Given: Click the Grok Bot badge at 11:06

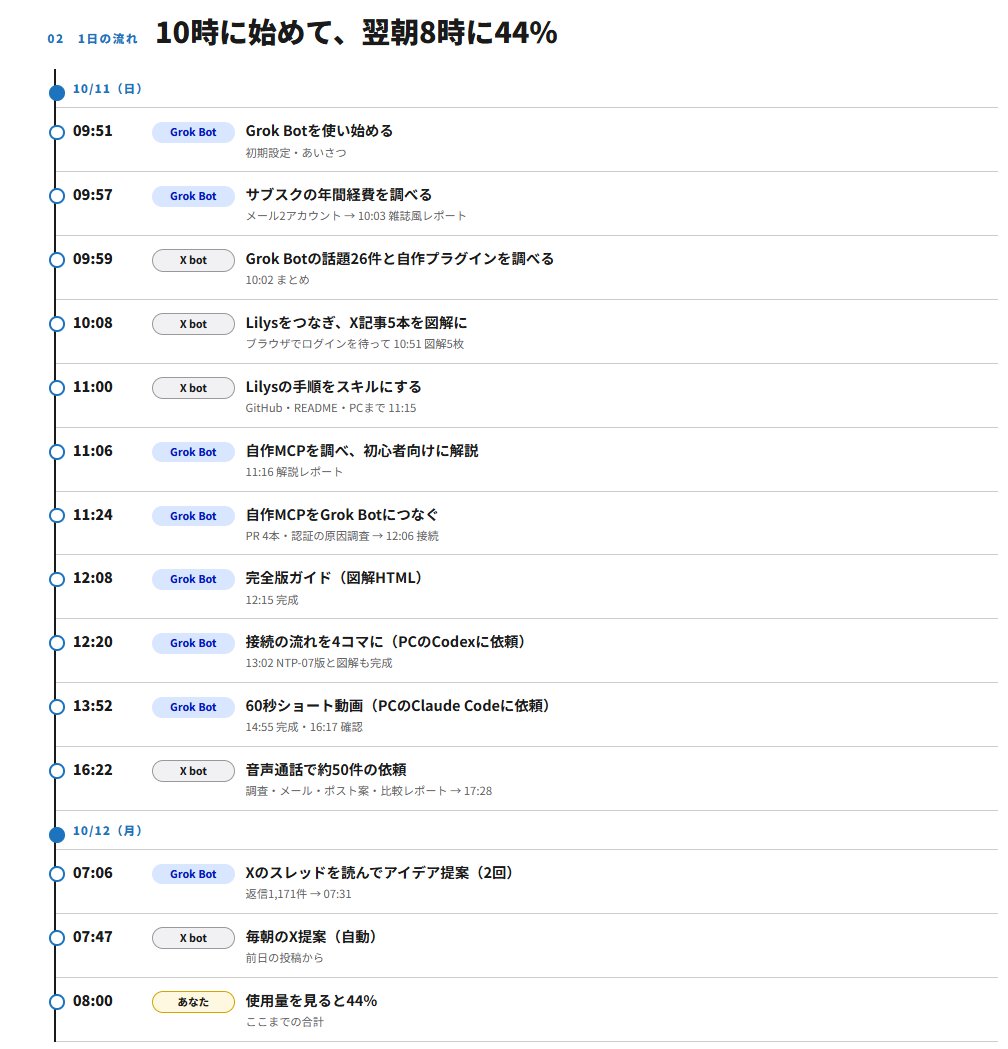Looking at the screenshot, I should pos(193,452).
